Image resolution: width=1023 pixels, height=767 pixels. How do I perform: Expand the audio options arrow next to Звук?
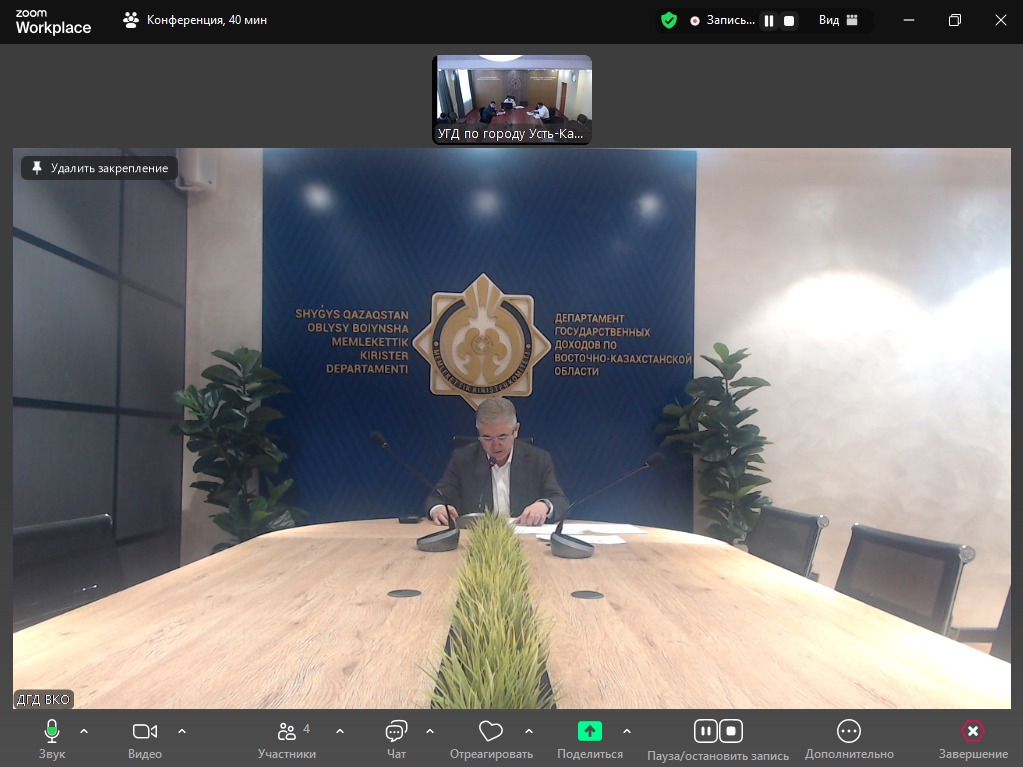point(84,731)
